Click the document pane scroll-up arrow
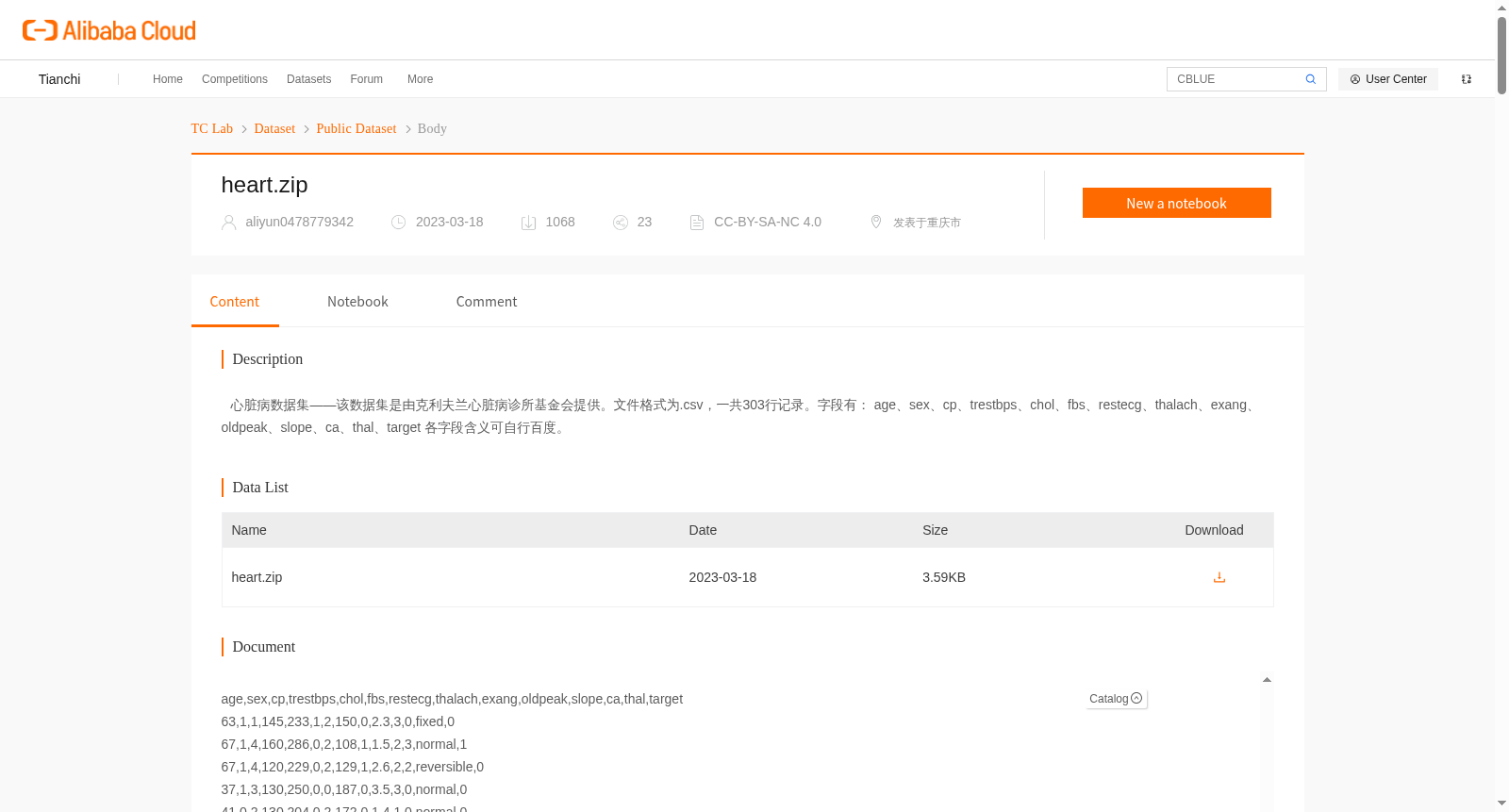Viewport: 1509px width, 812px height. (x=1267, y=680)
